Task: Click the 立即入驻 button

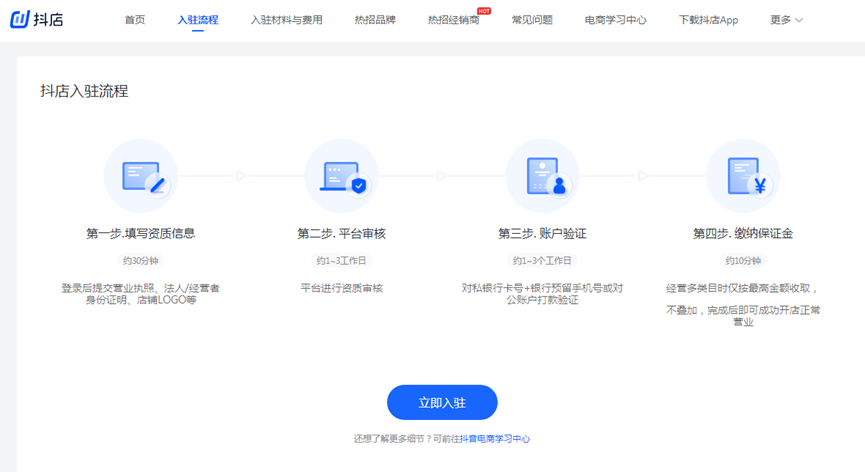Action: pyautogui.click(x=442, y=403)
